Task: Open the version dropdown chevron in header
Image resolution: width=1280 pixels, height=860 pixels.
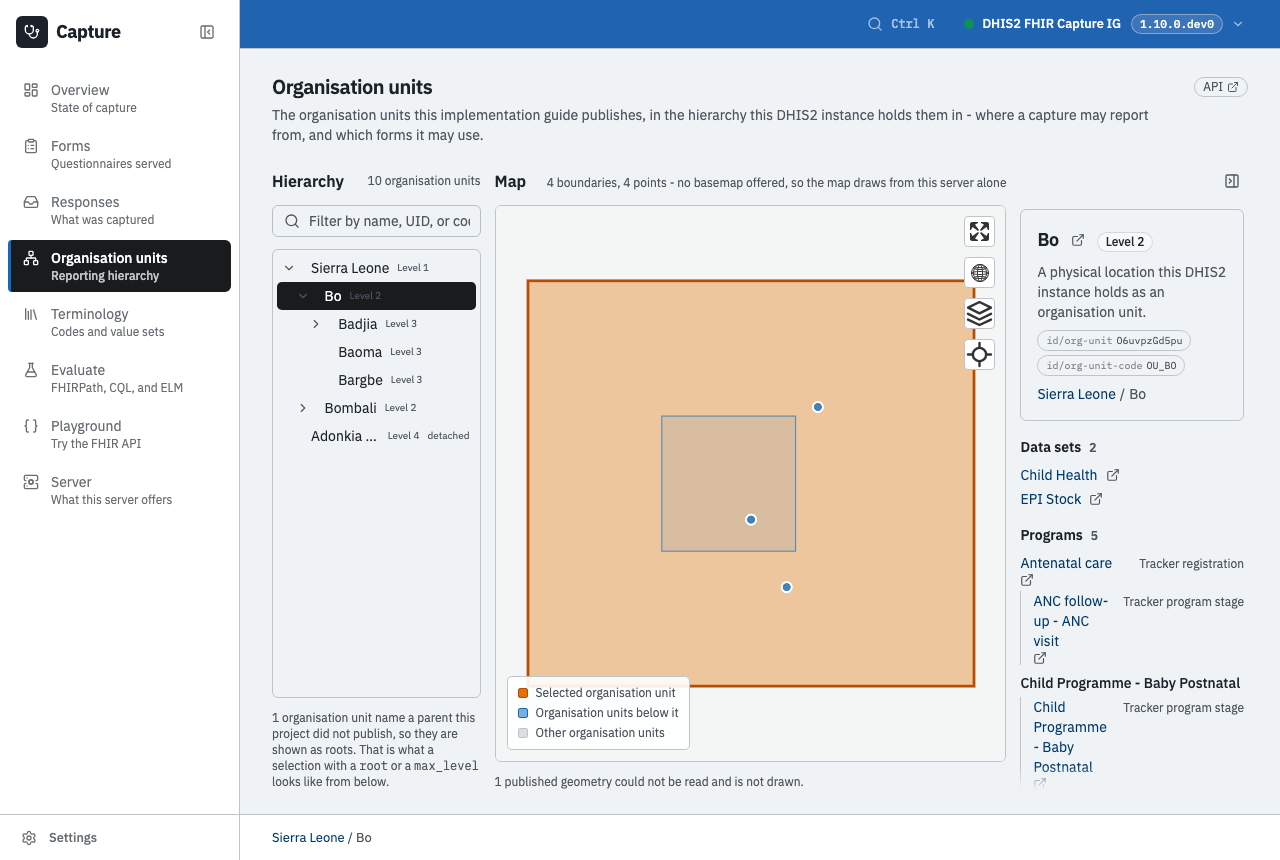Action: click(1238, 24)
